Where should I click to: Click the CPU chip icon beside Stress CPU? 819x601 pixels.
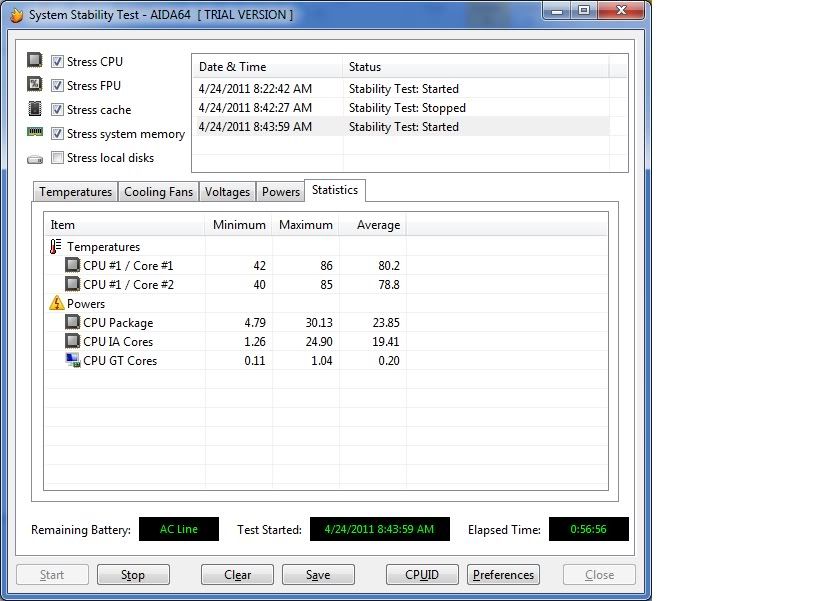(x=34, y=60)
